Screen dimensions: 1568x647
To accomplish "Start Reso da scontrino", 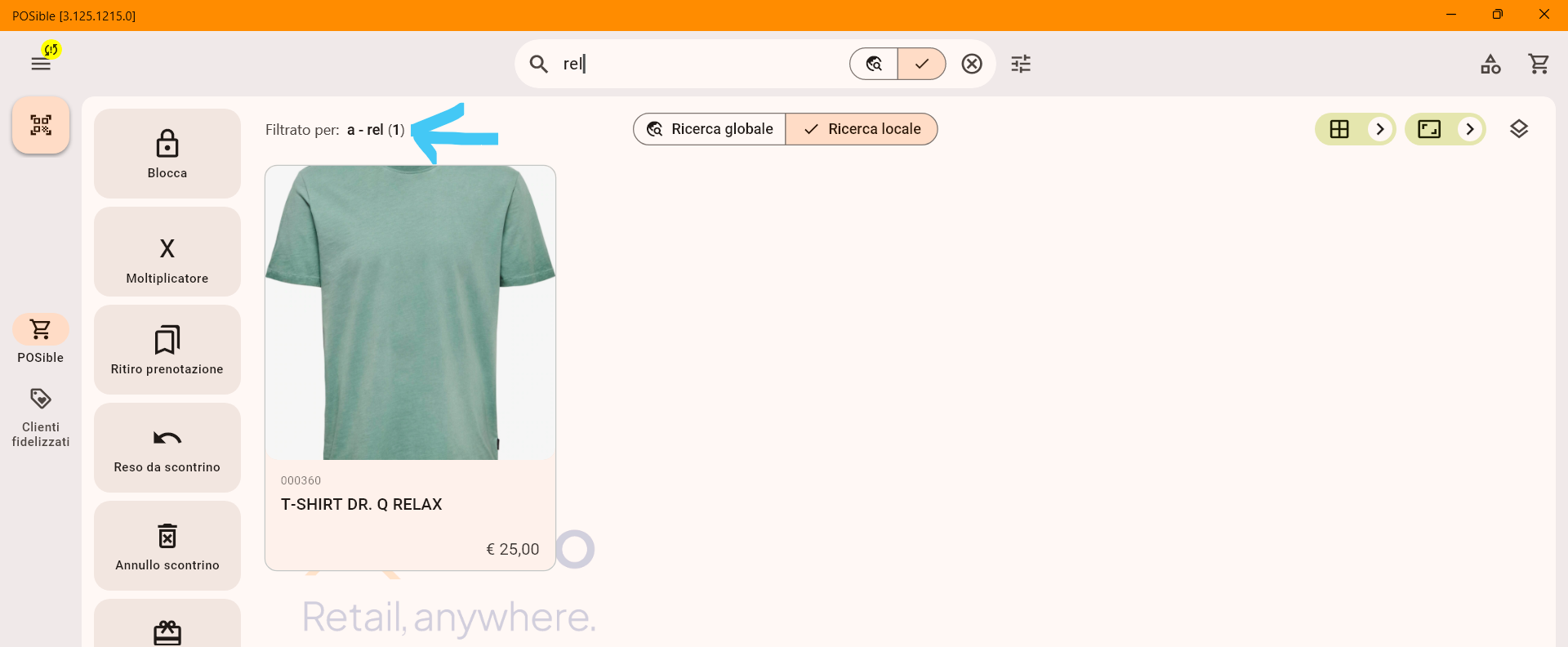I will point(167,448).
